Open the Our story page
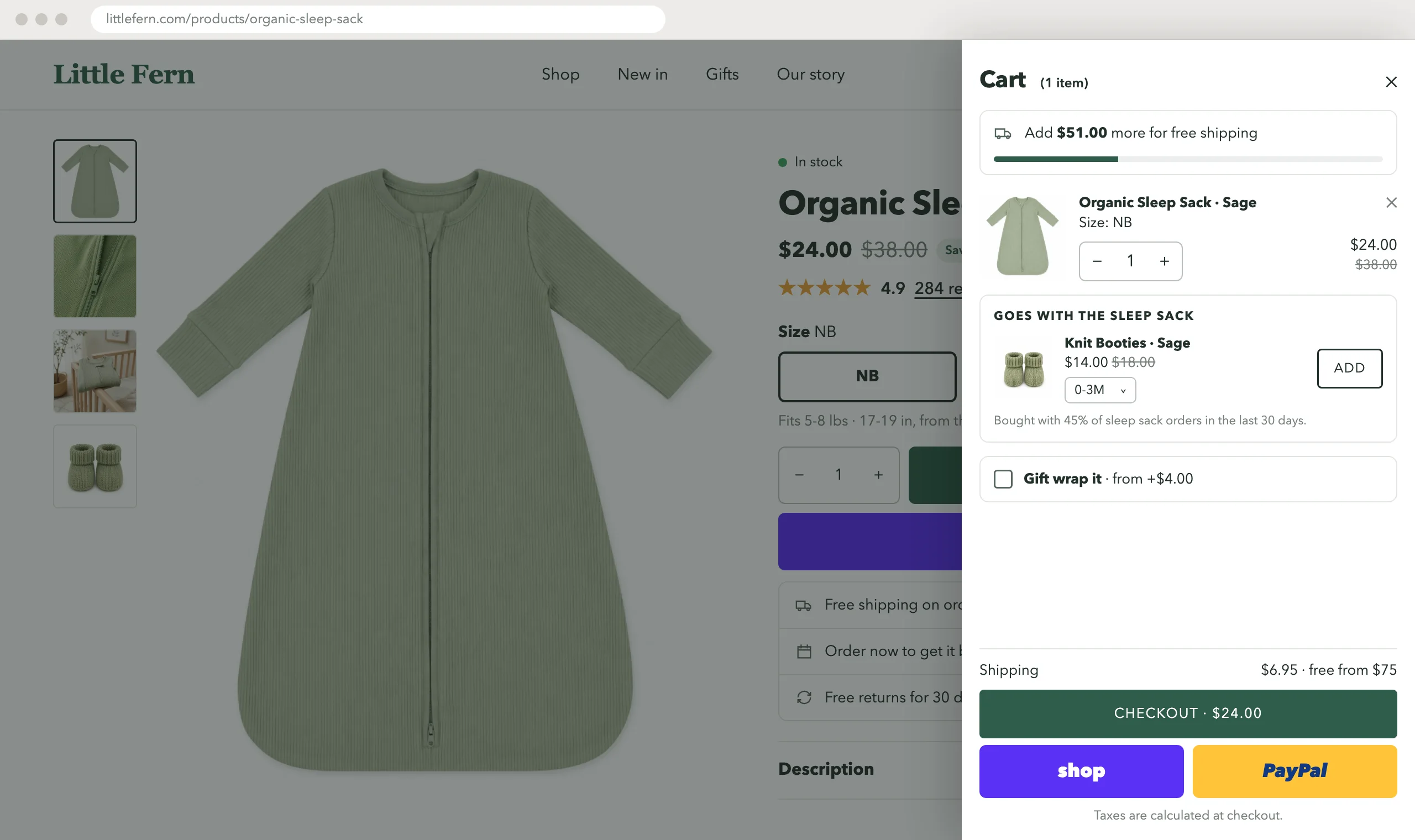This screenshot has height=840, width=1415. click(810, 74)
